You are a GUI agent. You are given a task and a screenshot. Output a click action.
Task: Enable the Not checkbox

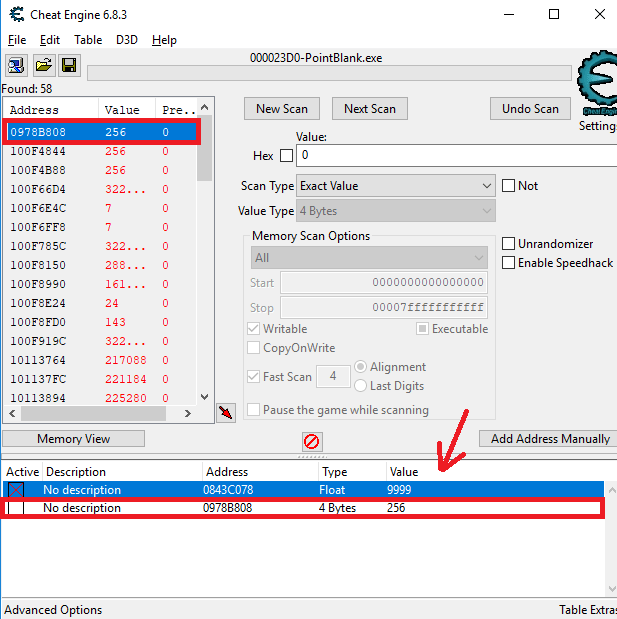click(508, 186)
